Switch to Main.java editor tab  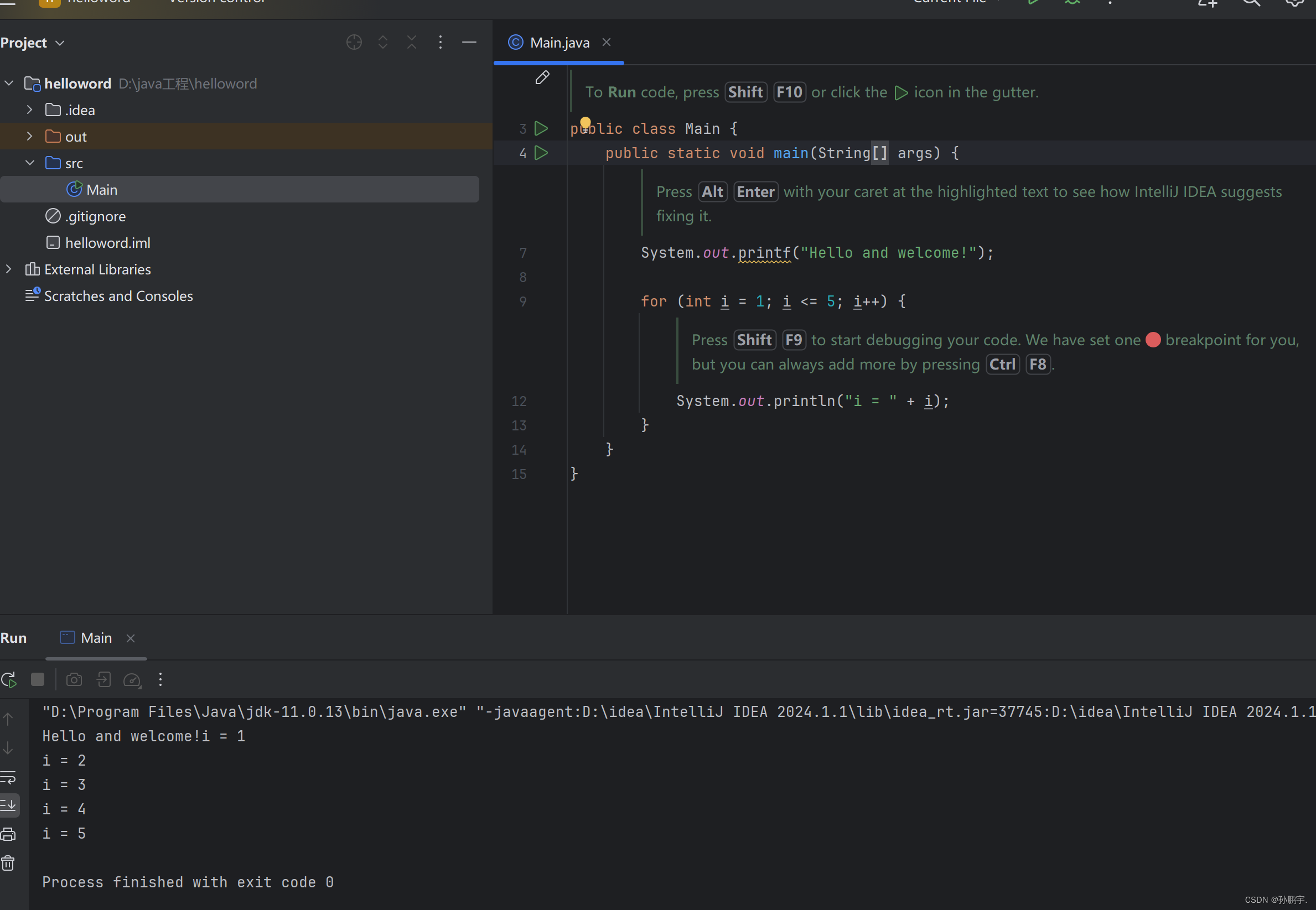point(559,43)
